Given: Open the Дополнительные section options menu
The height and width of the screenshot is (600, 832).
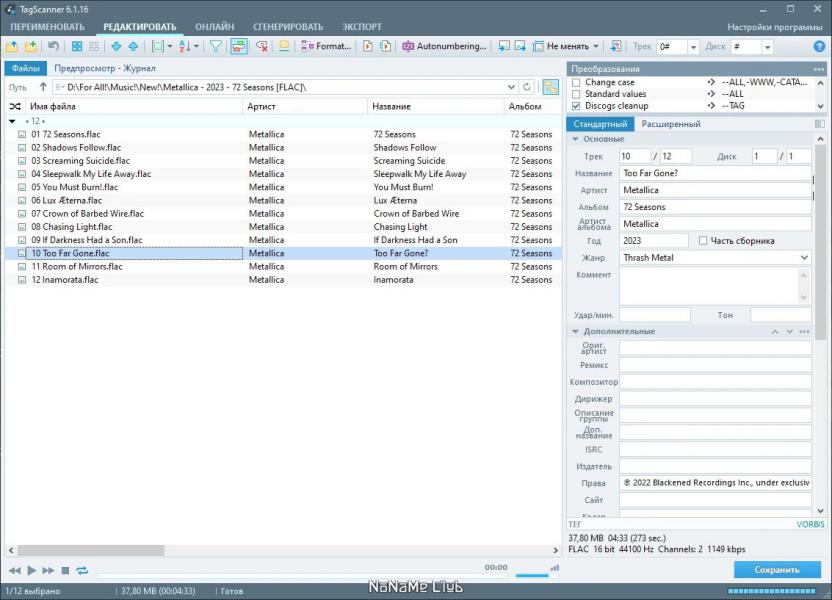Looking at the screenshot, I should coord(804,332).
